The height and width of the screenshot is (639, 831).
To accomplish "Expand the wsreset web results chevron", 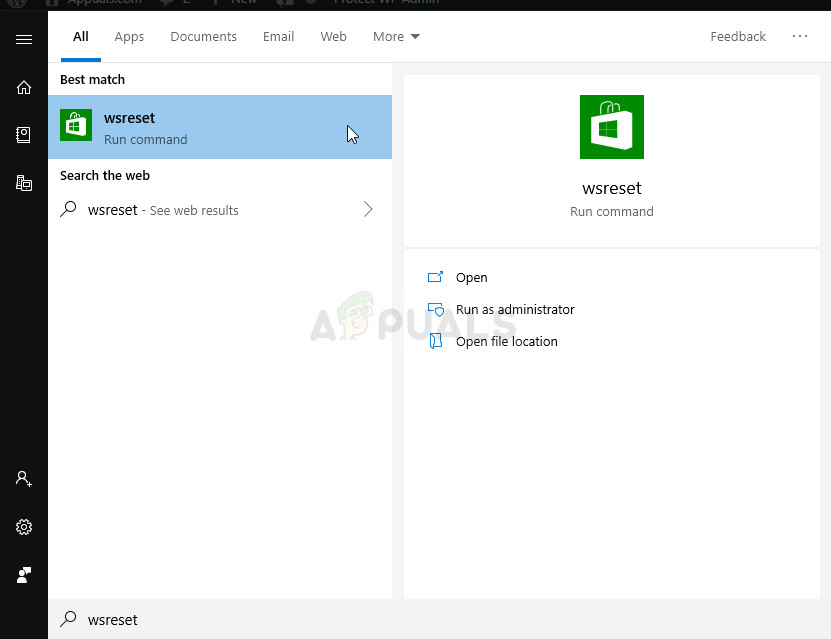I will click(368, 209).
